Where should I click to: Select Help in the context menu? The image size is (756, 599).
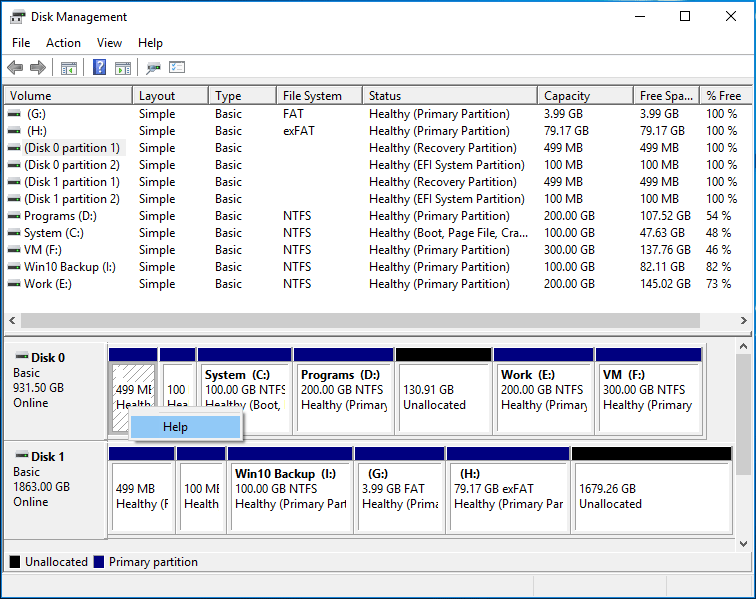coord(176,427)
